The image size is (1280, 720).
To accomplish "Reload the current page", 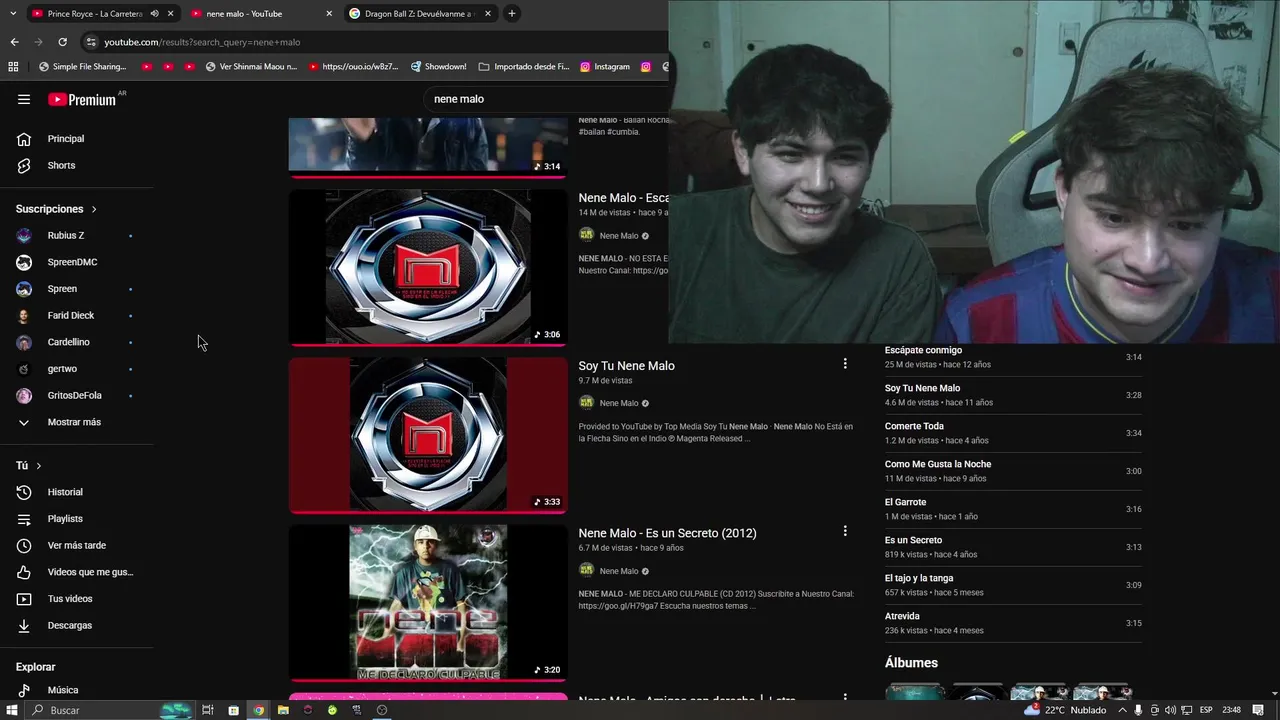I will [x=62, y=42].
